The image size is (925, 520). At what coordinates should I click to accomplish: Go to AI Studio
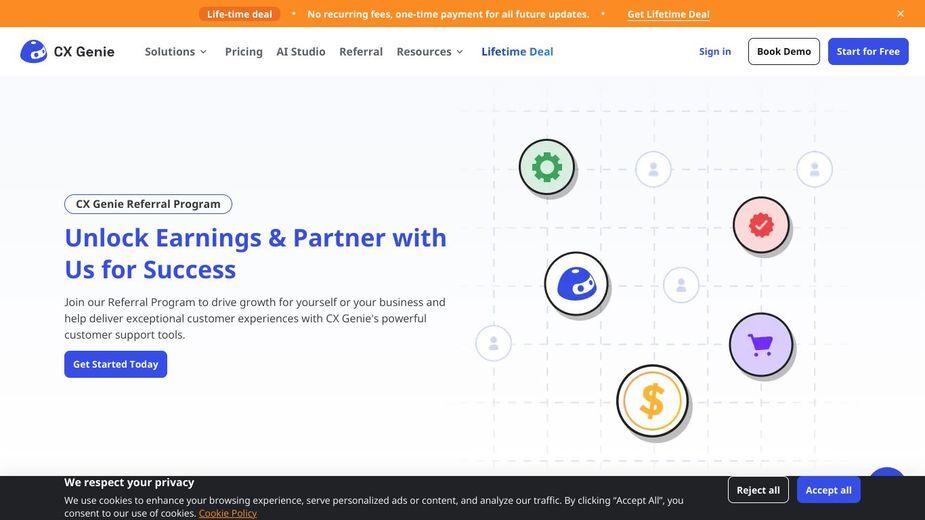pyautogui.click(x=301, y=51)
